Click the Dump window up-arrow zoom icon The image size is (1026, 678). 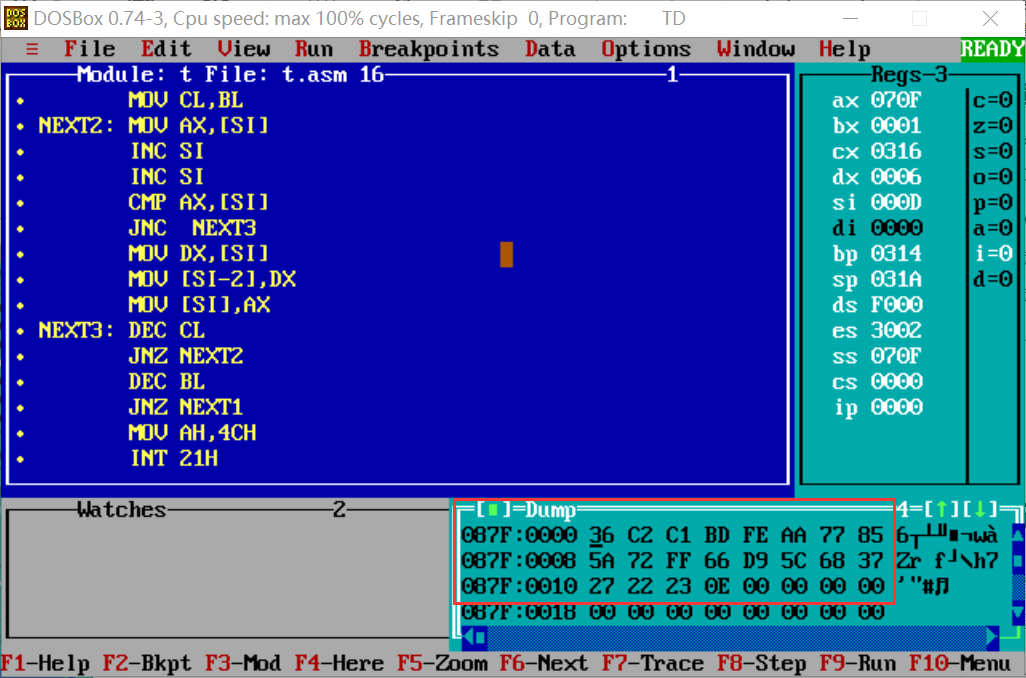tap(941, 509)
